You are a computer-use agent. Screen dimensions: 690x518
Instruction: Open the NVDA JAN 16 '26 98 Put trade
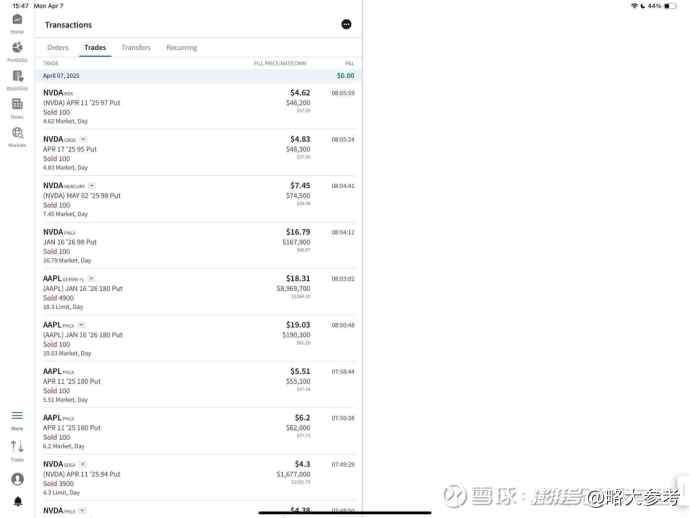point(198,245)
